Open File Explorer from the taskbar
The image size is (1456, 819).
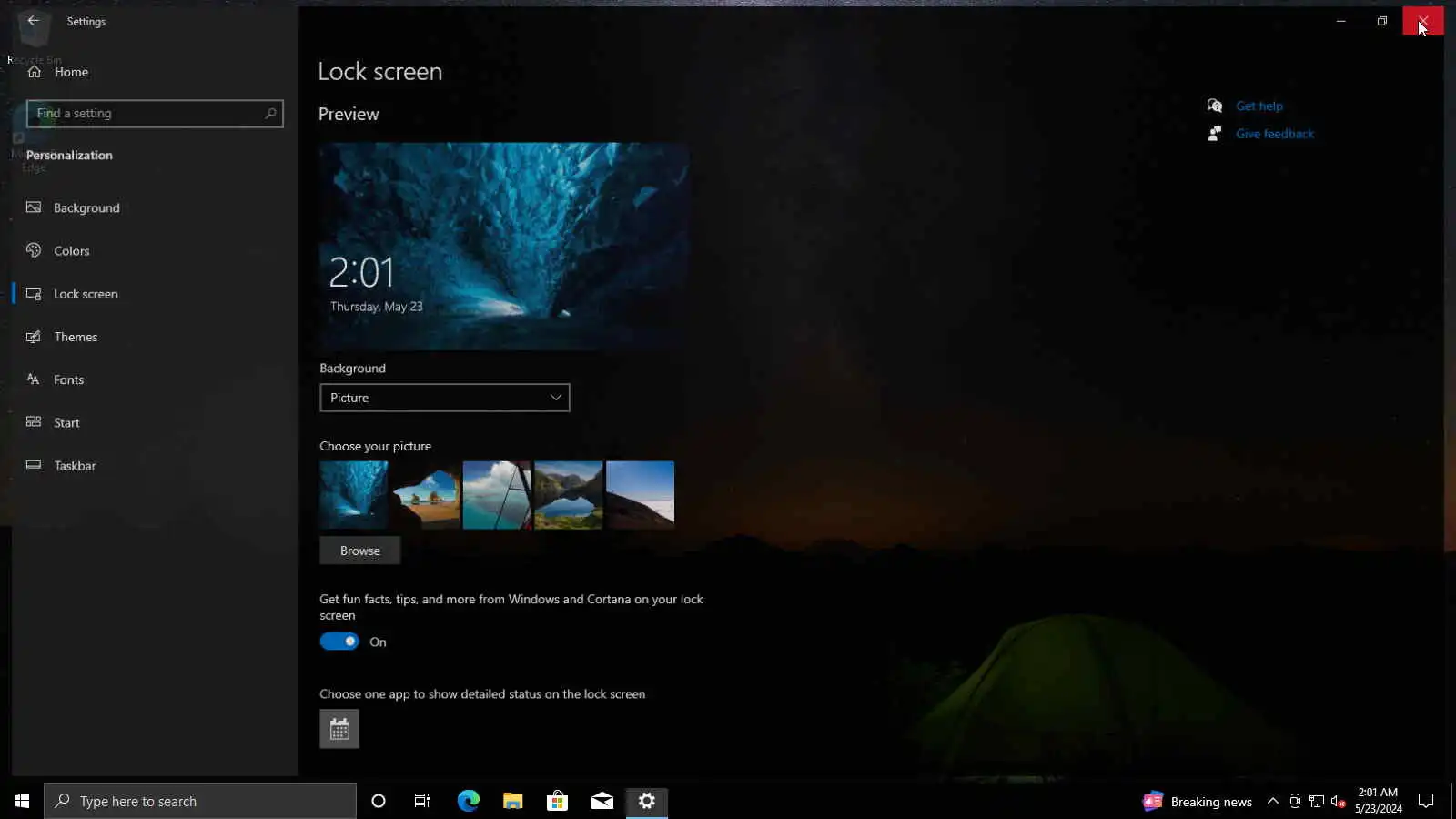pyautogui.click(x=513, y=801)
